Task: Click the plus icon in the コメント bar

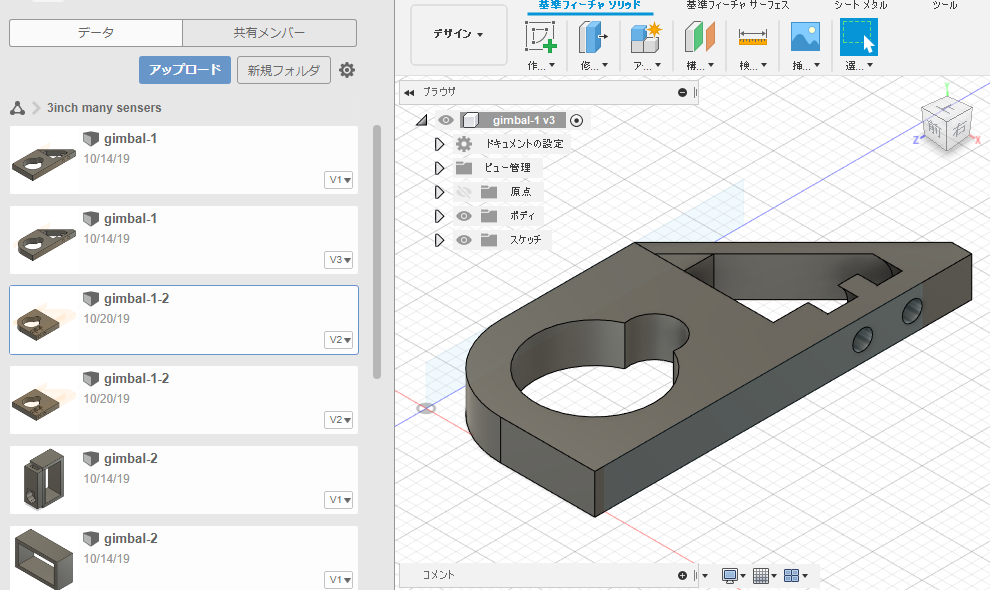Action: pyautogui.click(x=682, y=575)
